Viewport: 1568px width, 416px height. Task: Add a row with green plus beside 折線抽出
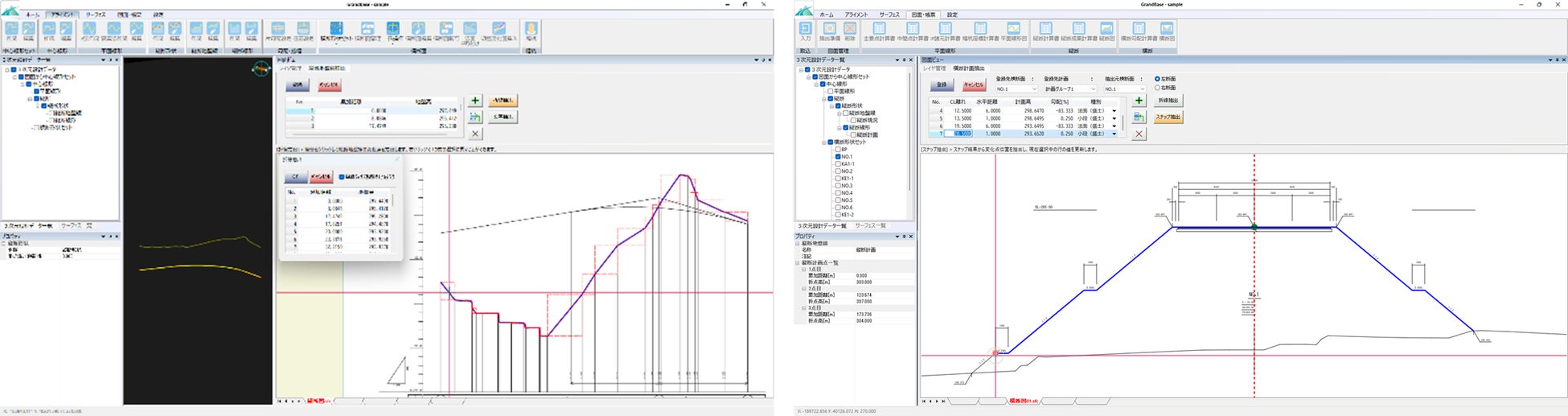click(x=1139, y=101)
